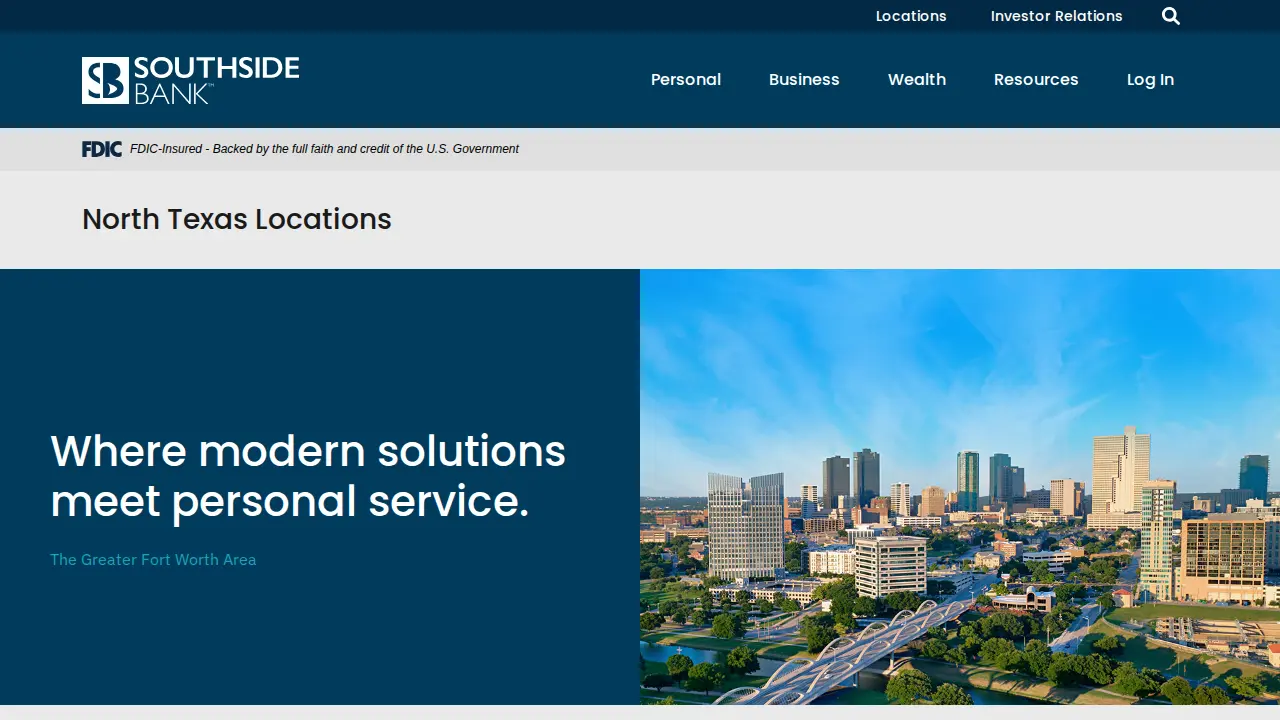The height and width of the screenshot is (720, 1280).
Task: Open Investor Relations link
Action: 1056,16
